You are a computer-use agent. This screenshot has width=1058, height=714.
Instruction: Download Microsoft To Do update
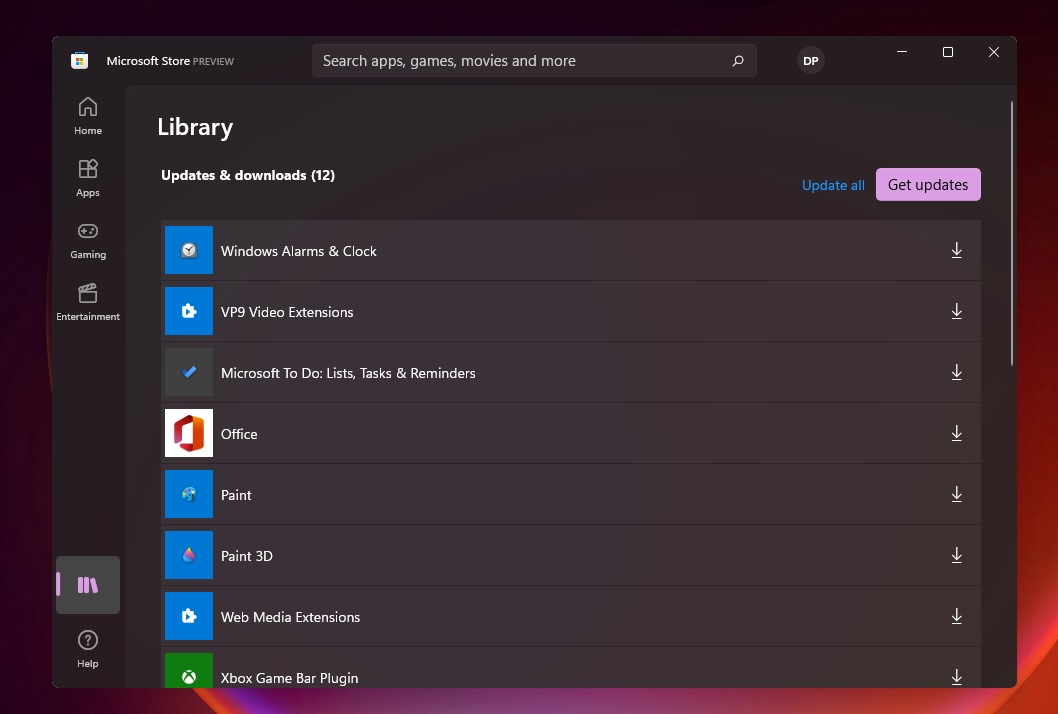(956, 373)
